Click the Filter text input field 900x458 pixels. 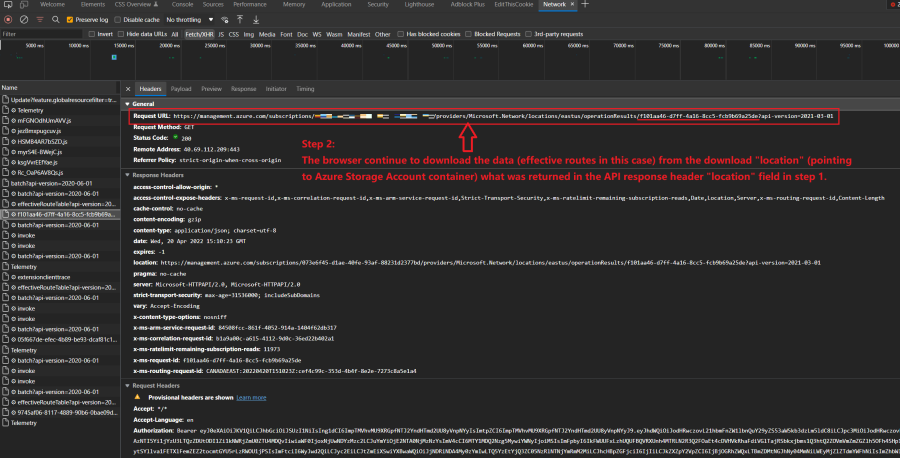tap(40, 34)
